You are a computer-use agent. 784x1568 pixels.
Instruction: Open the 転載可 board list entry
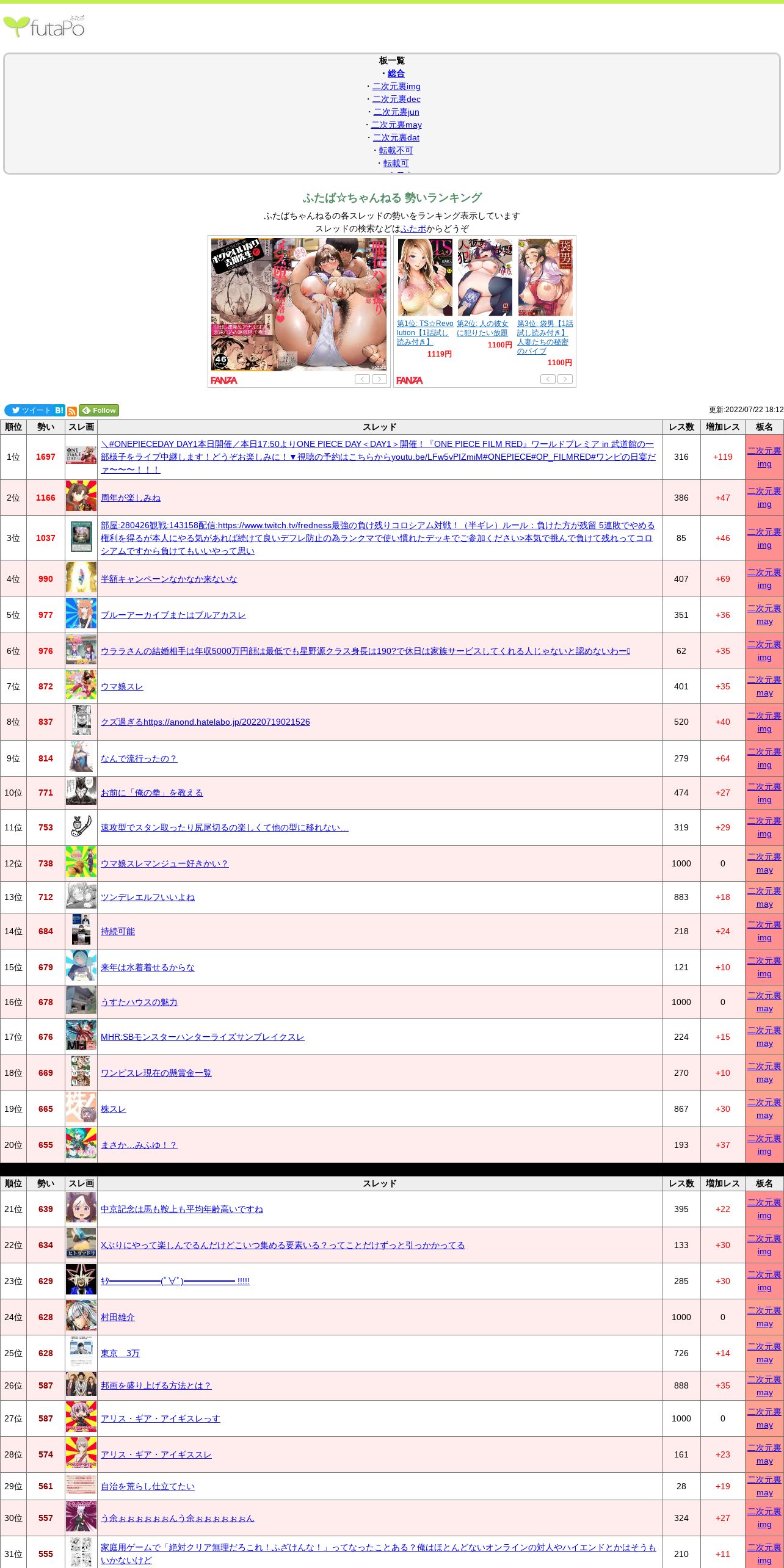tap(396, 163)
